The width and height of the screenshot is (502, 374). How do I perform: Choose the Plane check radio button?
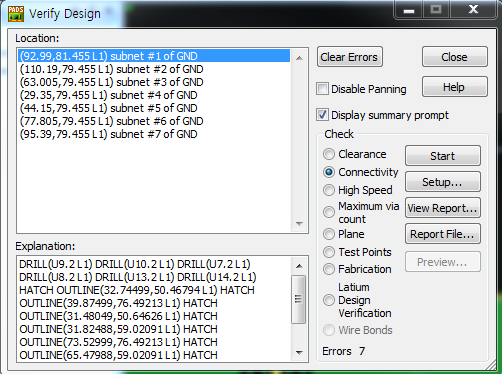(329, 234)
